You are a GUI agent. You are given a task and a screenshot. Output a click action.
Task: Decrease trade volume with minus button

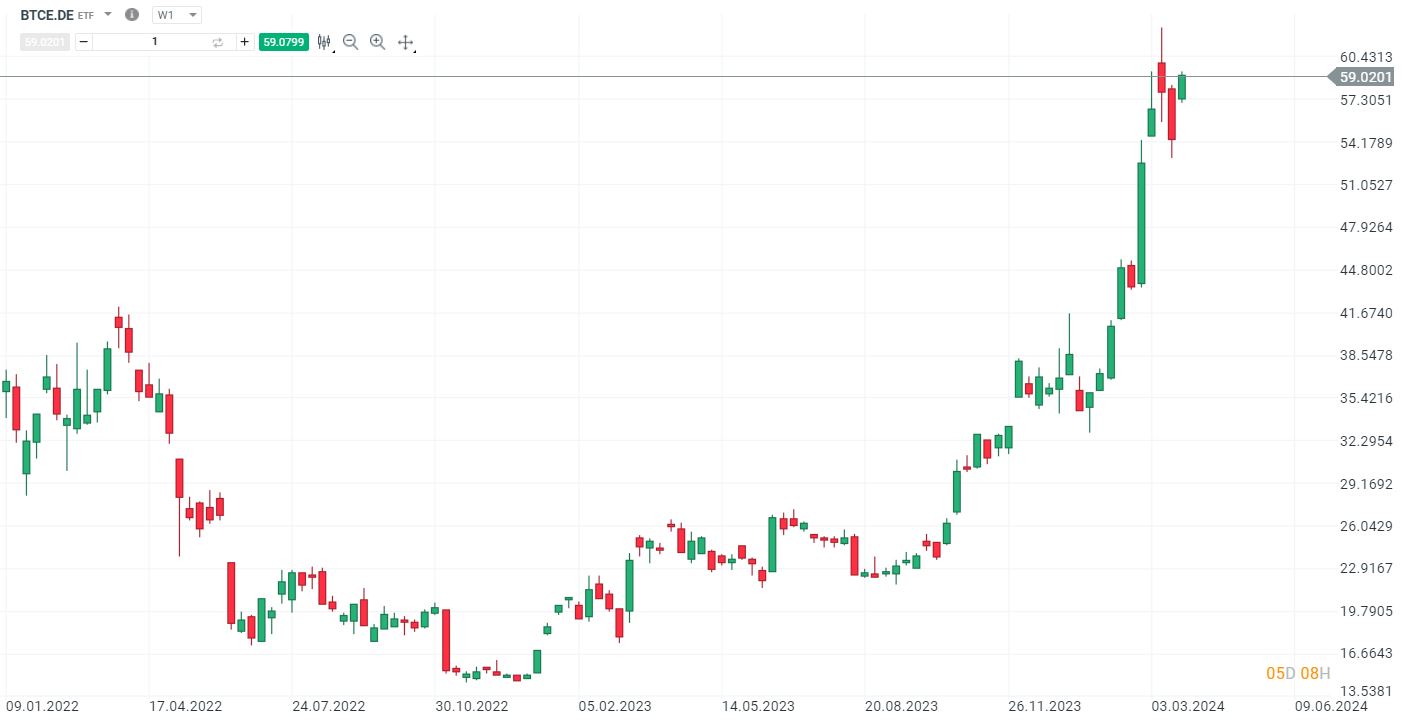83,42
